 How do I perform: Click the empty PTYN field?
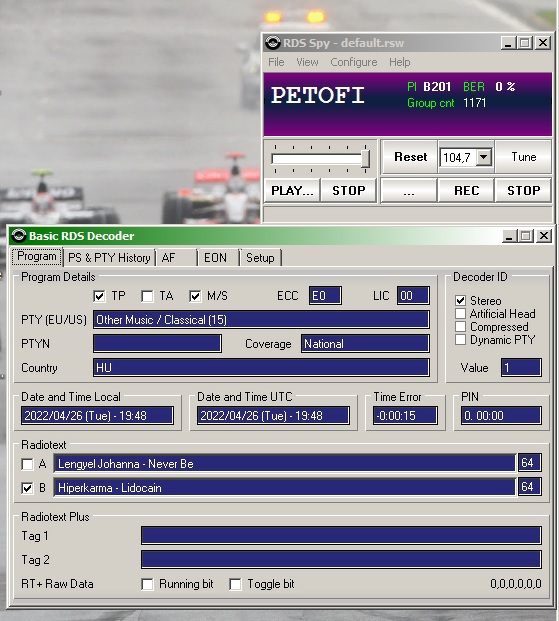(x=157, y=343)
